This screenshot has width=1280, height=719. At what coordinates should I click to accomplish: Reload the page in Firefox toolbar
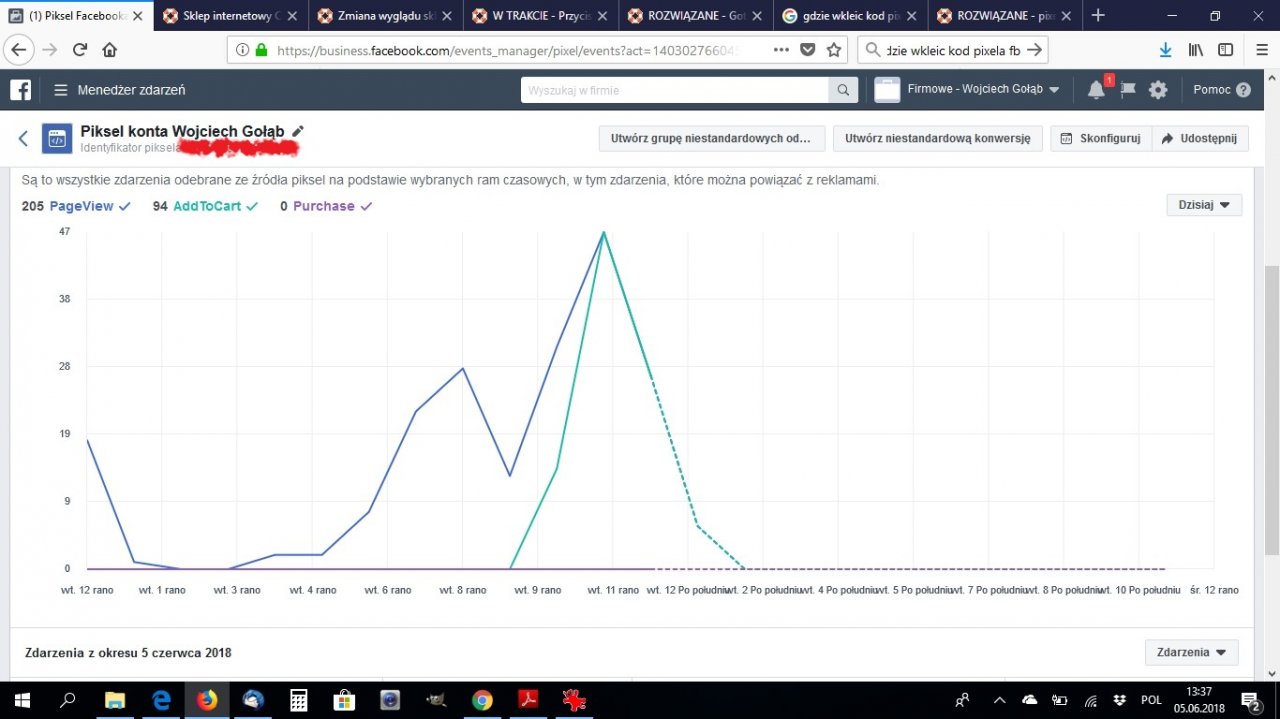[79, 50]
